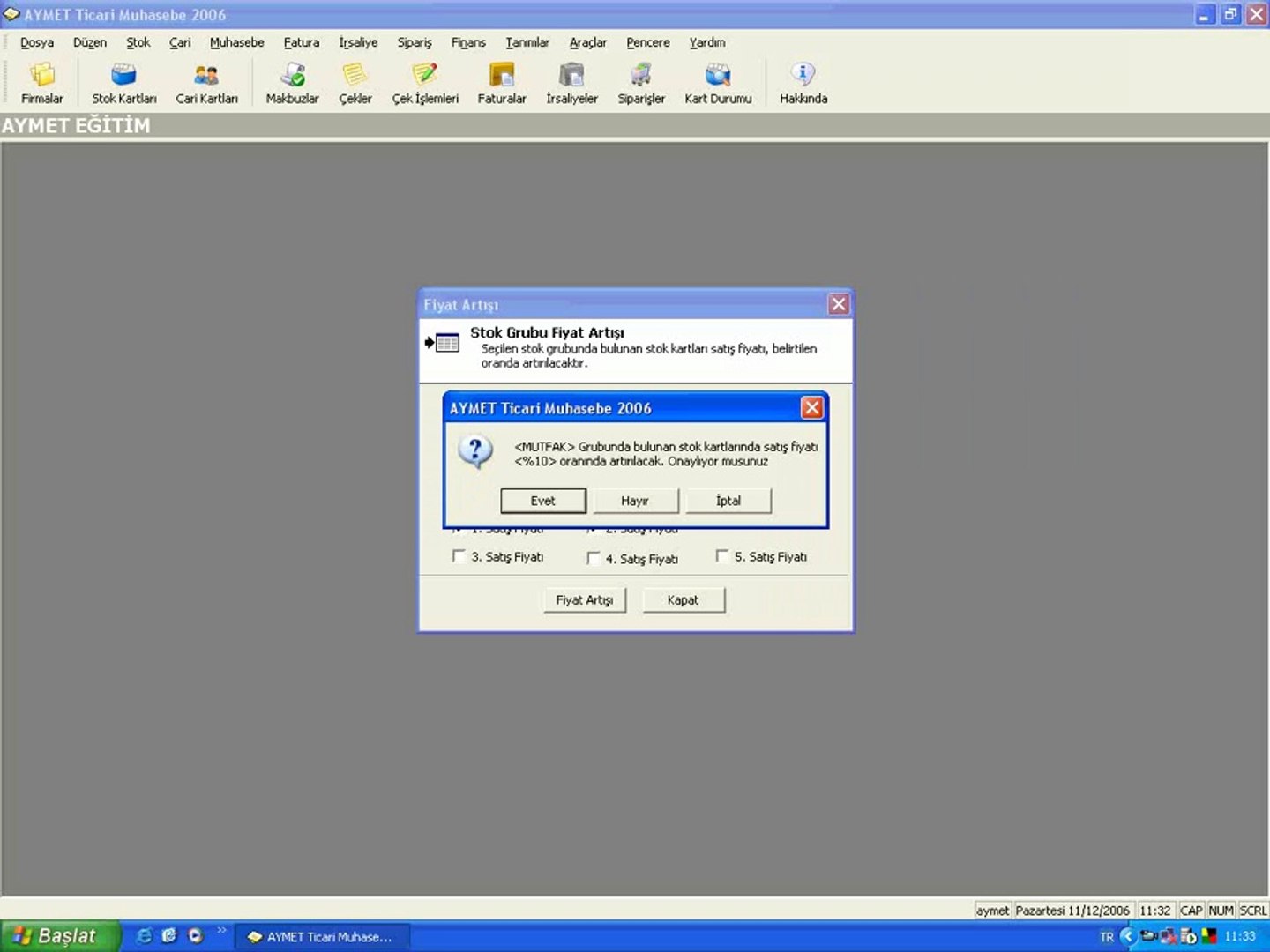Image resolution: width=1270 pixels, height=952 pixels.
Task: Click the TR language indicator
Action: 1106,937
